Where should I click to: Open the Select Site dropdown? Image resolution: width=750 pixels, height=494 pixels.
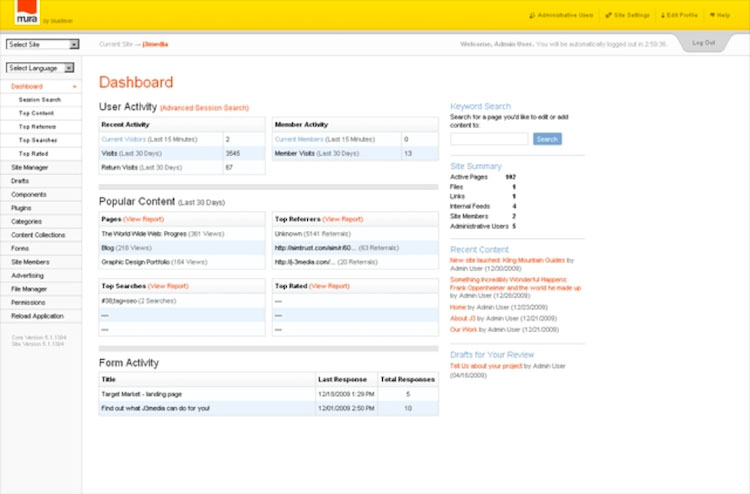(x=42, y=45)
